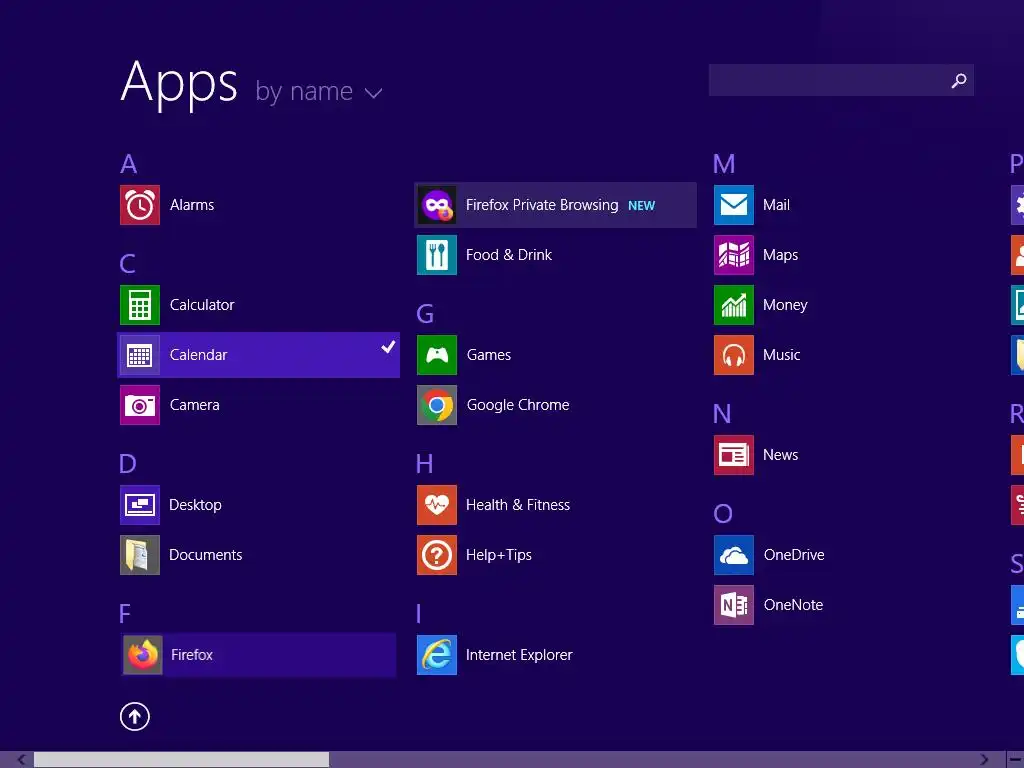Open Google Chrome icon

437,405
